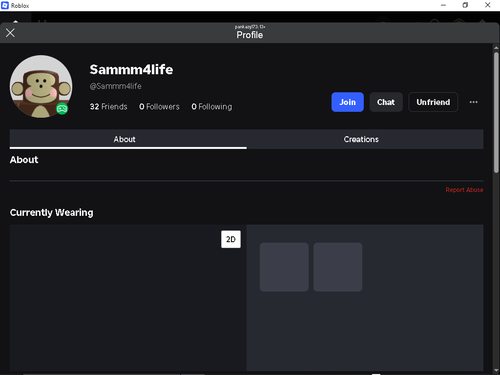Click the @Sammm4life username text

coord(115,86)
